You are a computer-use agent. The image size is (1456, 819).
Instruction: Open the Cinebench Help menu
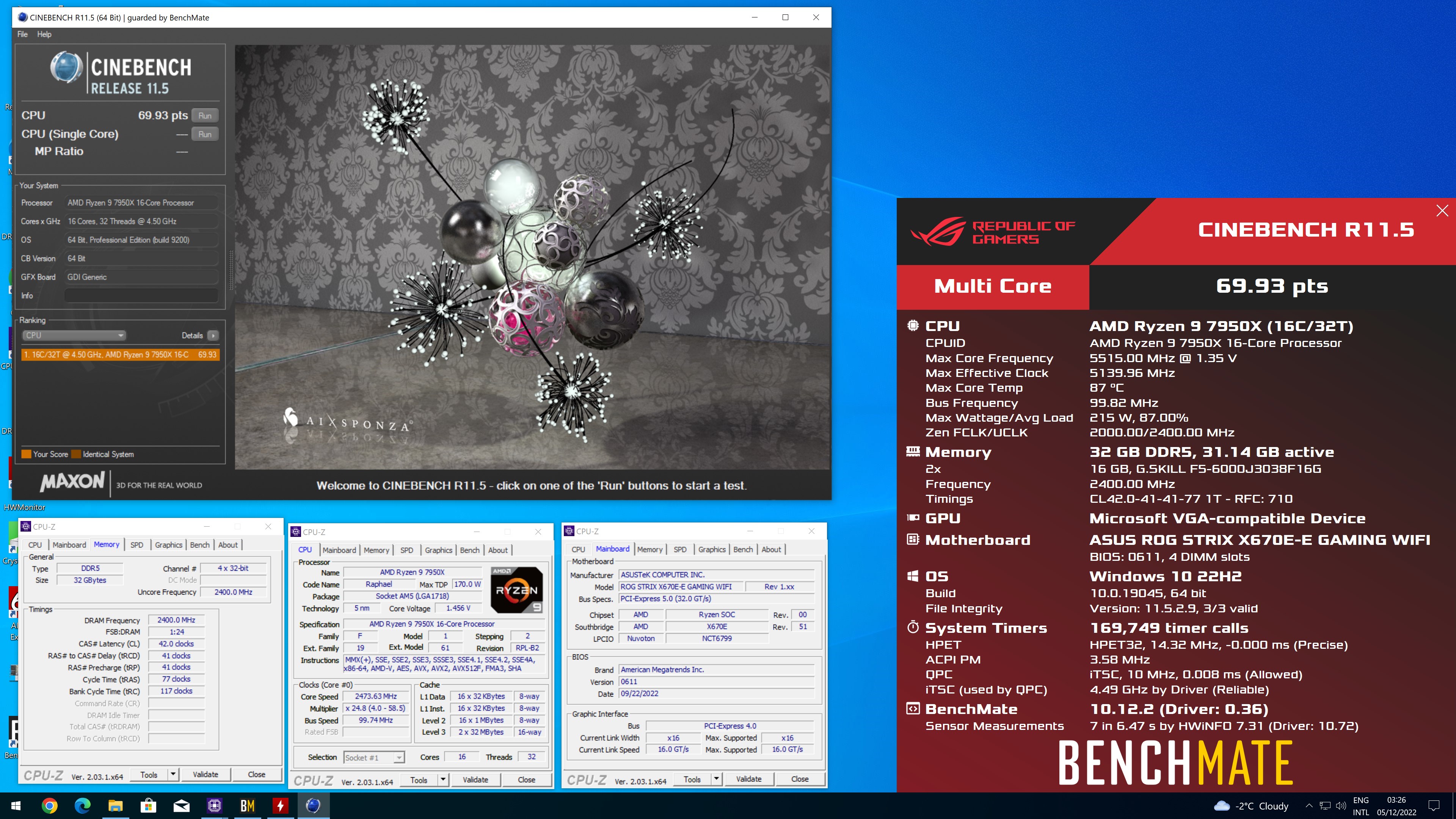(x=44, y=34)
